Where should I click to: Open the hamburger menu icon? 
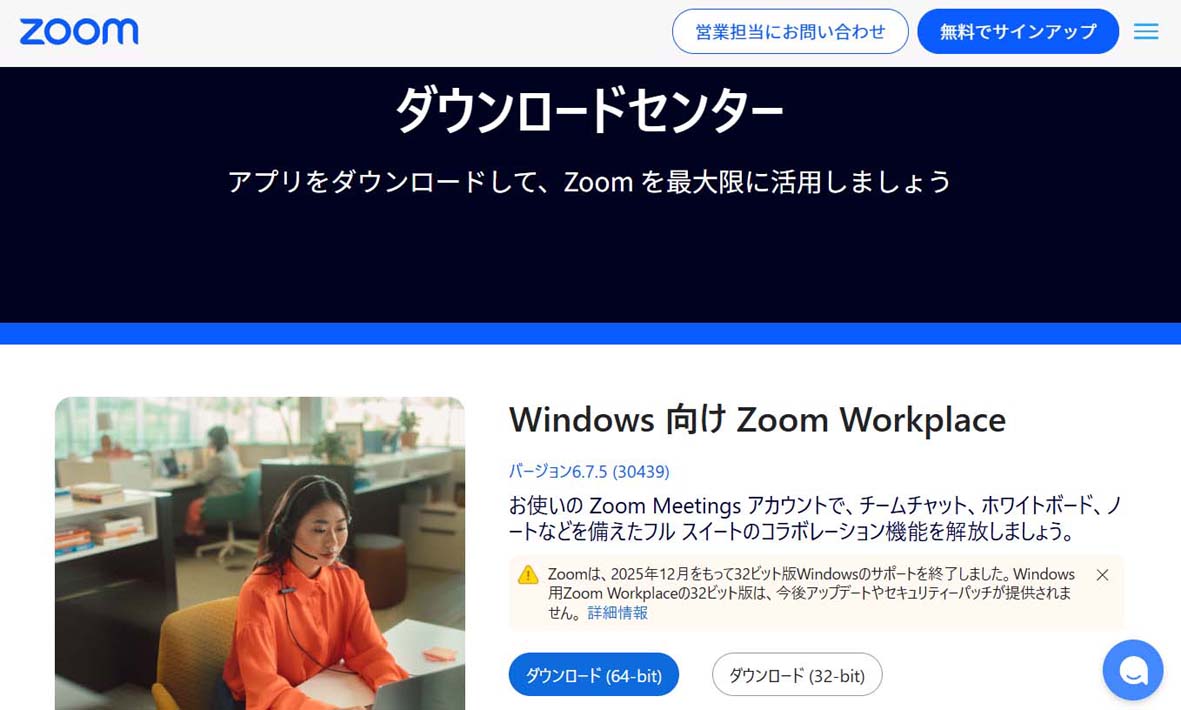(1146, 32)
